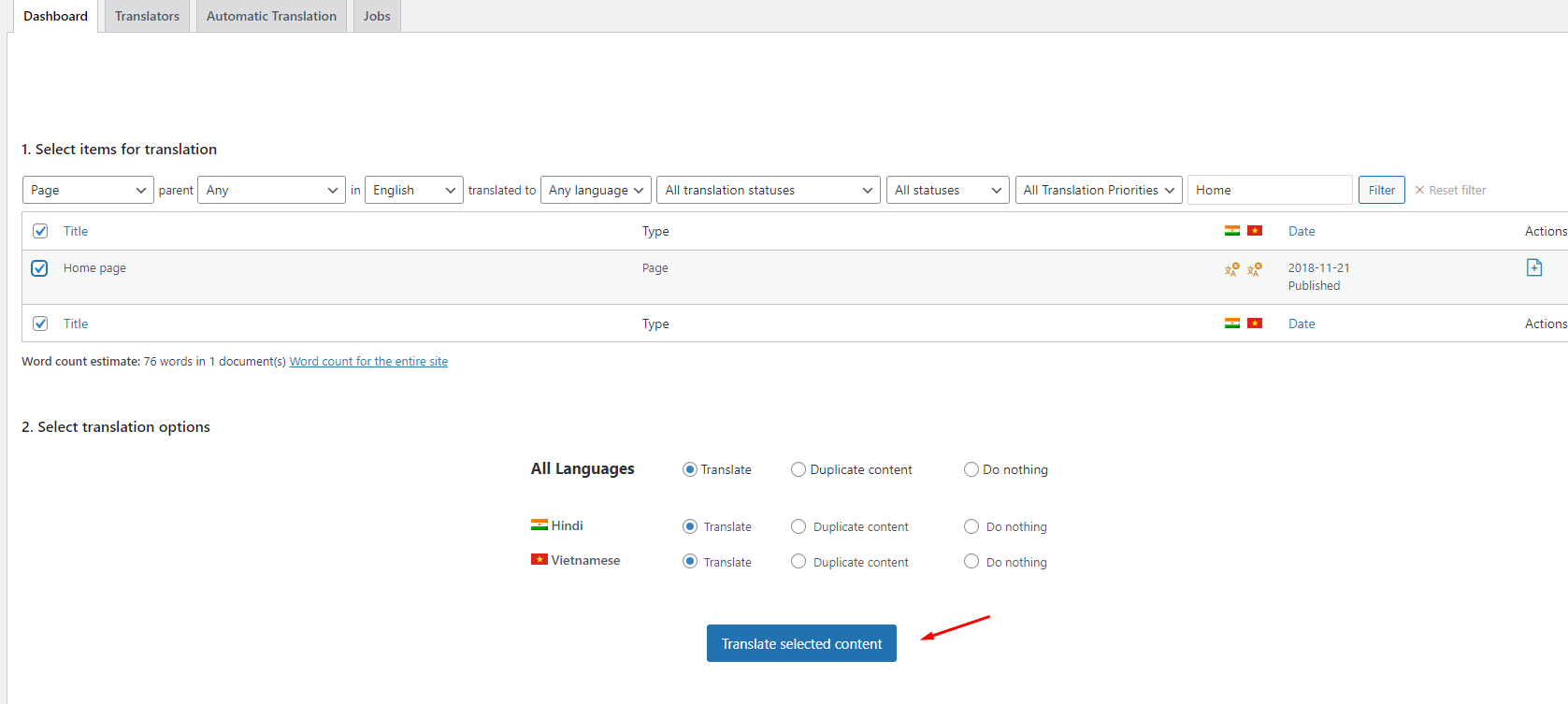The height and width of the screenshot is (704, 1568).
Task: Open the Jobs tab
Action: (x=377, y=16)
